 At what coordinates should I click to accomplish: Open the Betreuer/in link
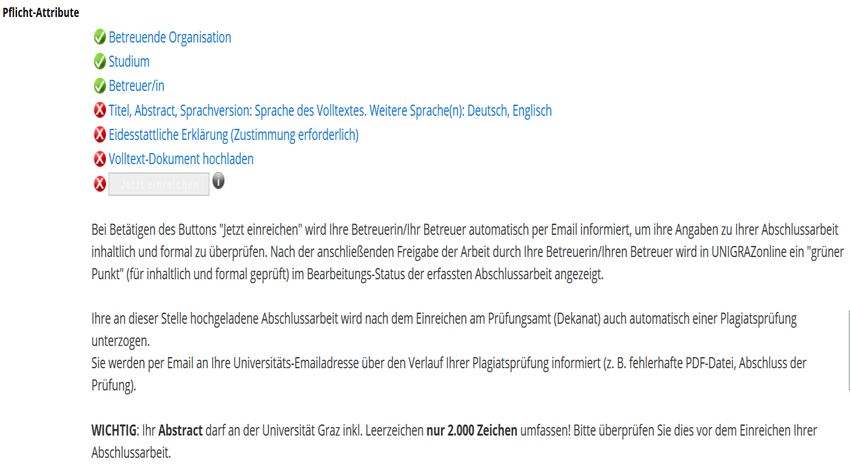pyautogui.click(x=136, y=86)
